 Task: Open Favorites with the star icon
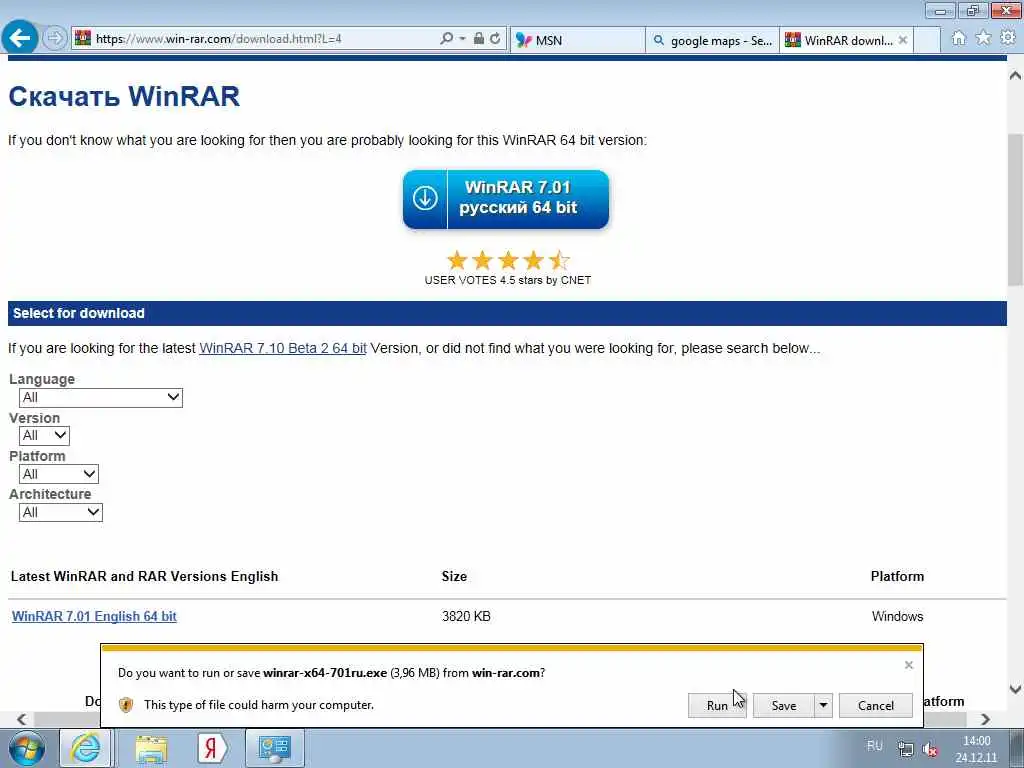point(983,39)
